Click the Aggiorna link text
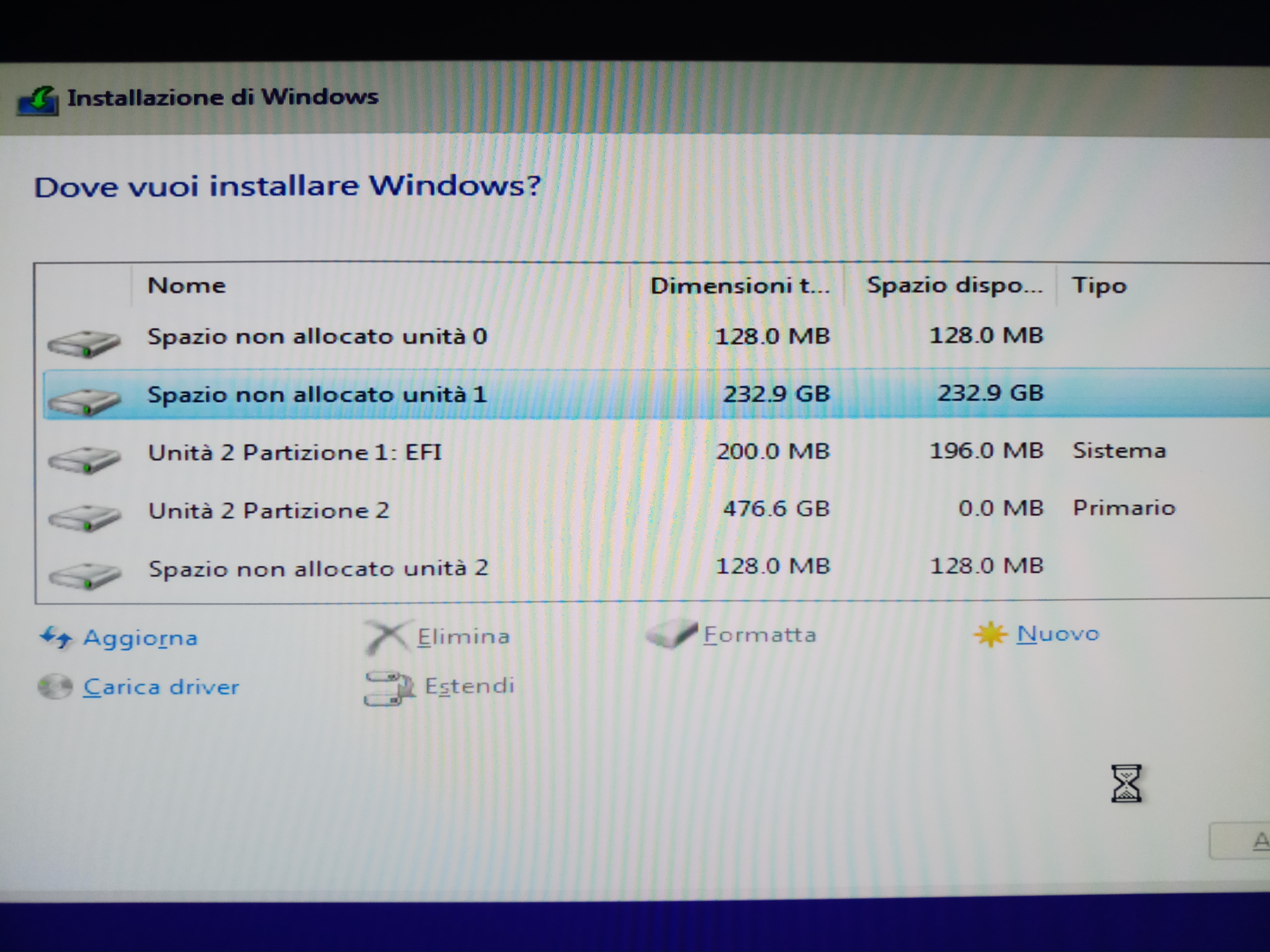This screenshot has height=952, width=1270. point(141,638)
